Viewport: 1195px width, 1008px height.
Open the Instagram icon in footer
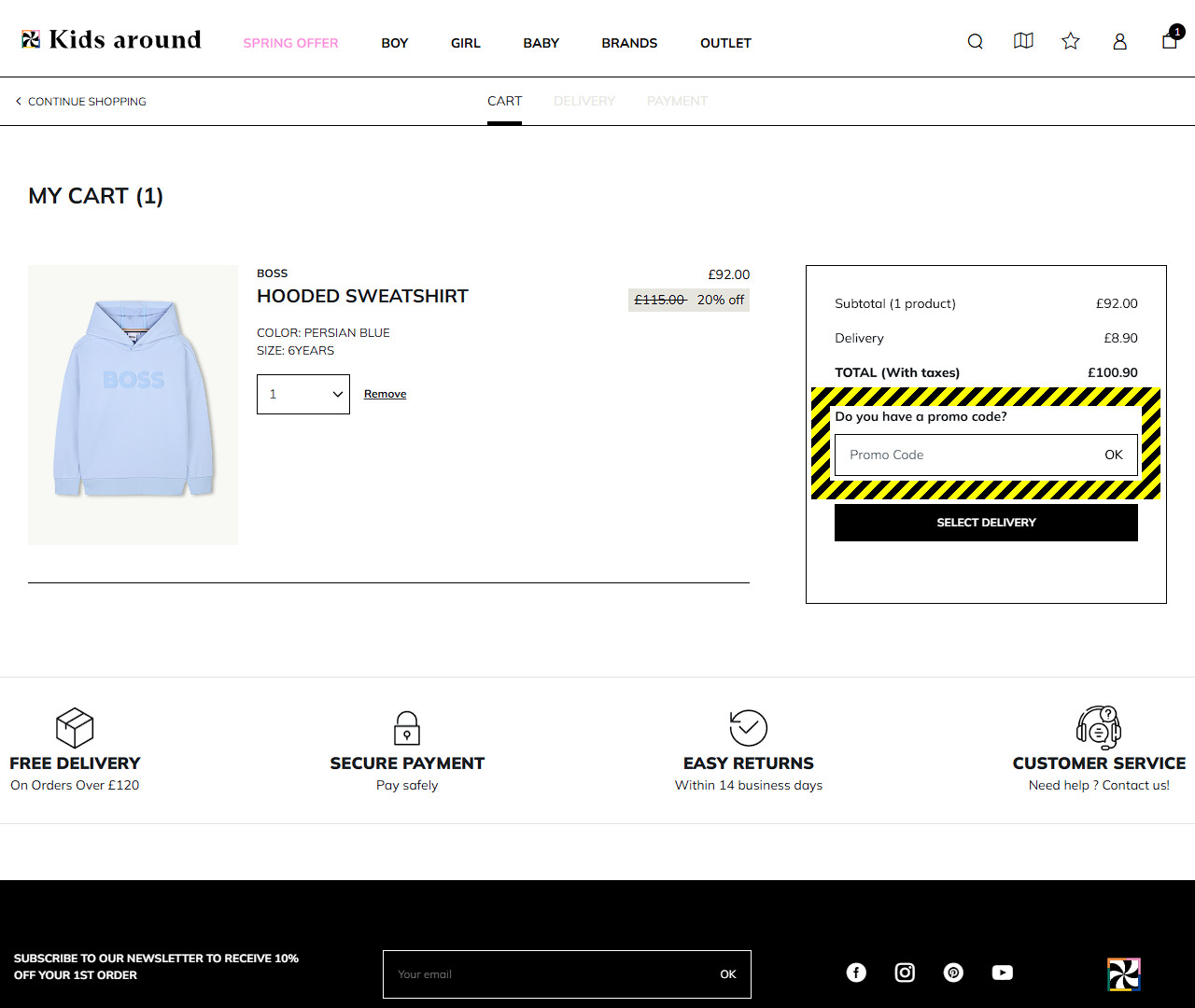pyautogui.click(x=905, y=973)
